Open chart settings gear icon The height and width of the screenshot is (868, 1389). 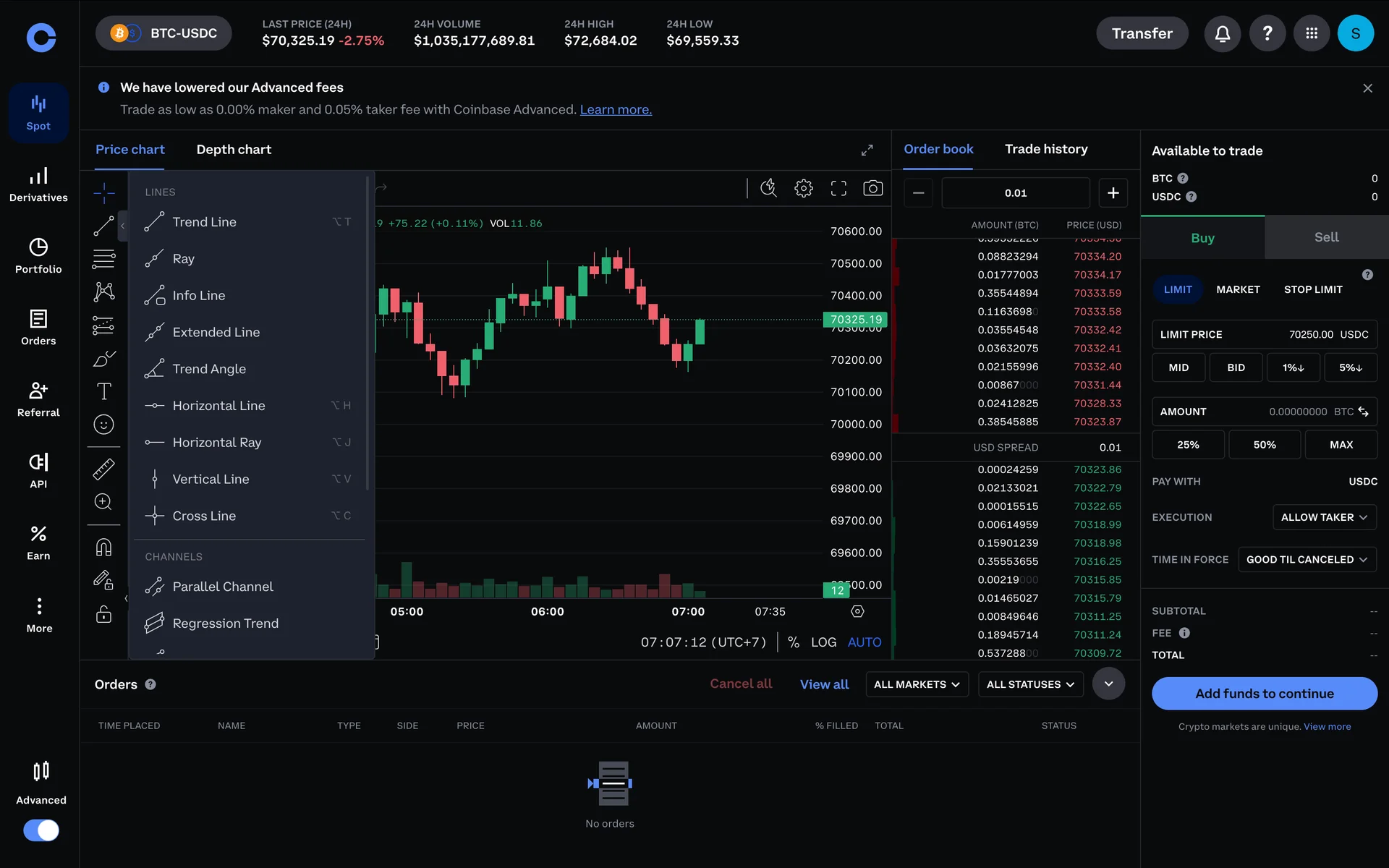click(803, 188)
